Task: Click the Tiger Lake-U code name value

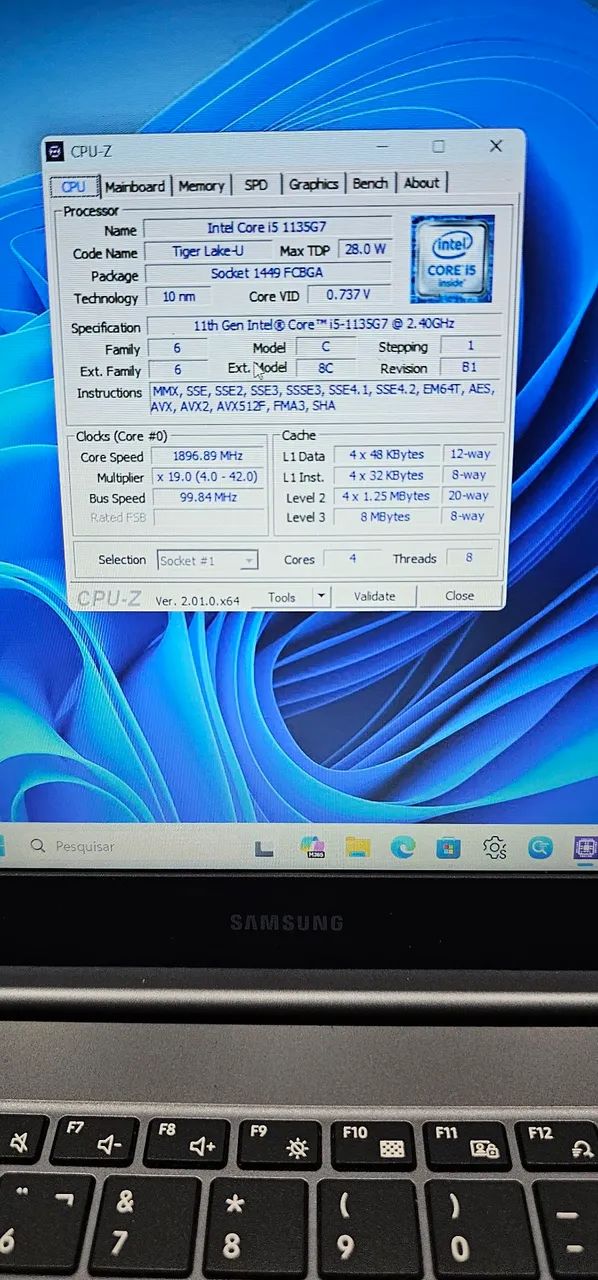Action: click(208, 251)
